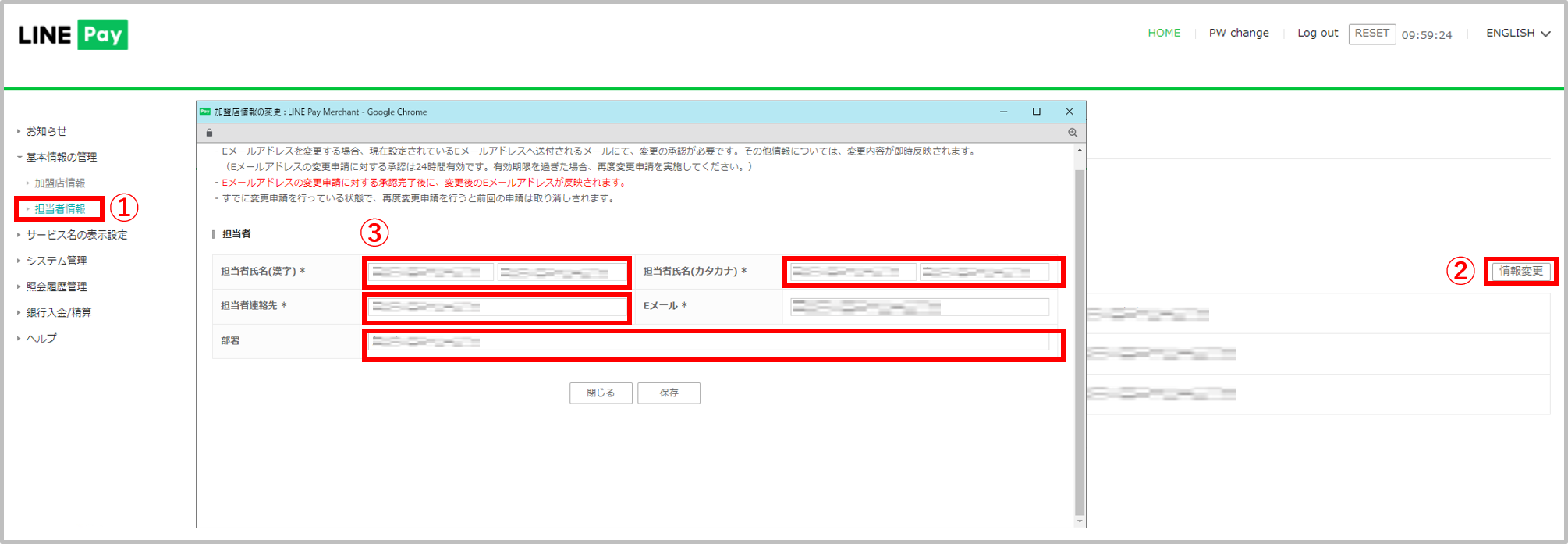This screenshot has height=544, width=1568.
Task: Click the padlock site security icon
Action: click(209, 133)
